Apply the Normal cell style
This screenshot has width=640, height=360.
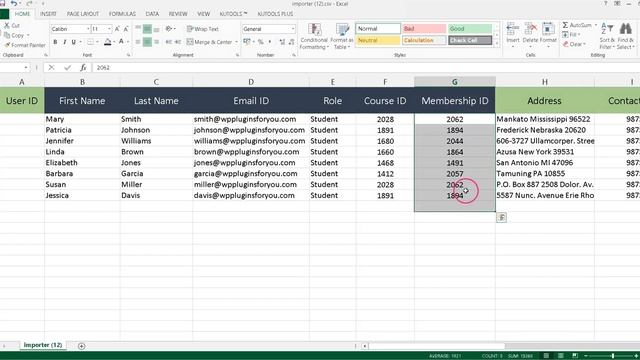pyautogui.click(x=378, y=29)
